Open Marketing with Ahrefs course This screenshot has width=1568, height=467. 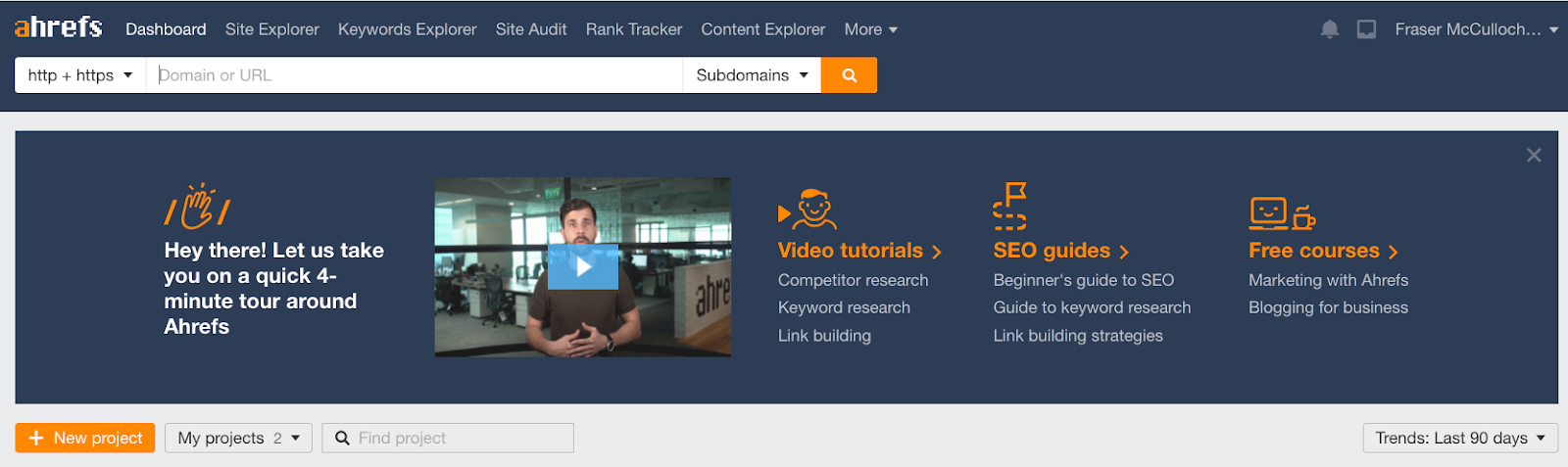coord(1328,280)
